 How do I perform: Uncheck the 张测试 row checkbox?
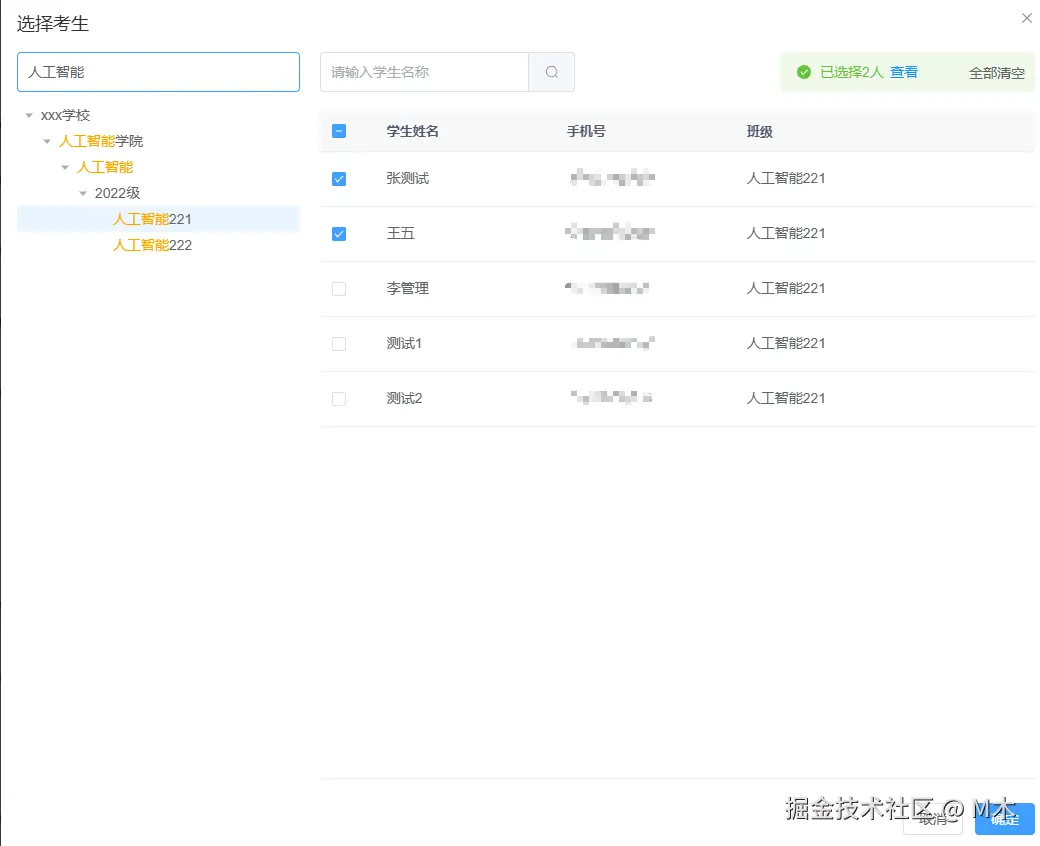pyautogui.click(x=339, y=179)
